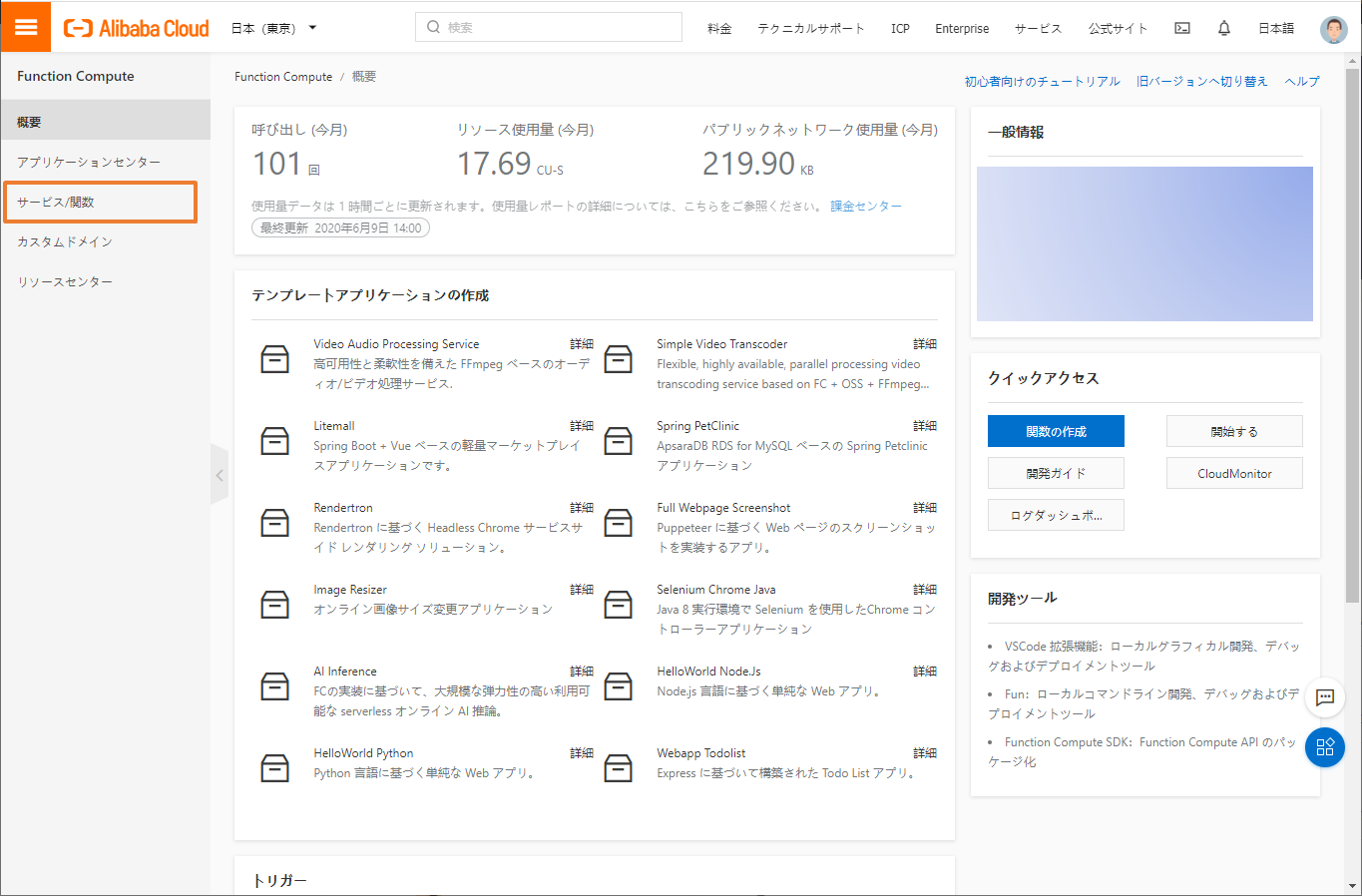
Task: Click Function Compute breadcrumb link
Action: click(x=283, y=76)
